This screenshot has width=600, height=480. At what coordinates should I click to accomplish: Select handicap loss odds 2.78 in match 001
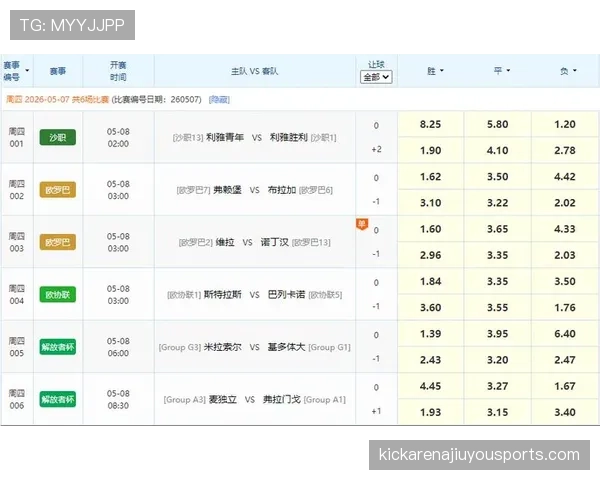565,150
